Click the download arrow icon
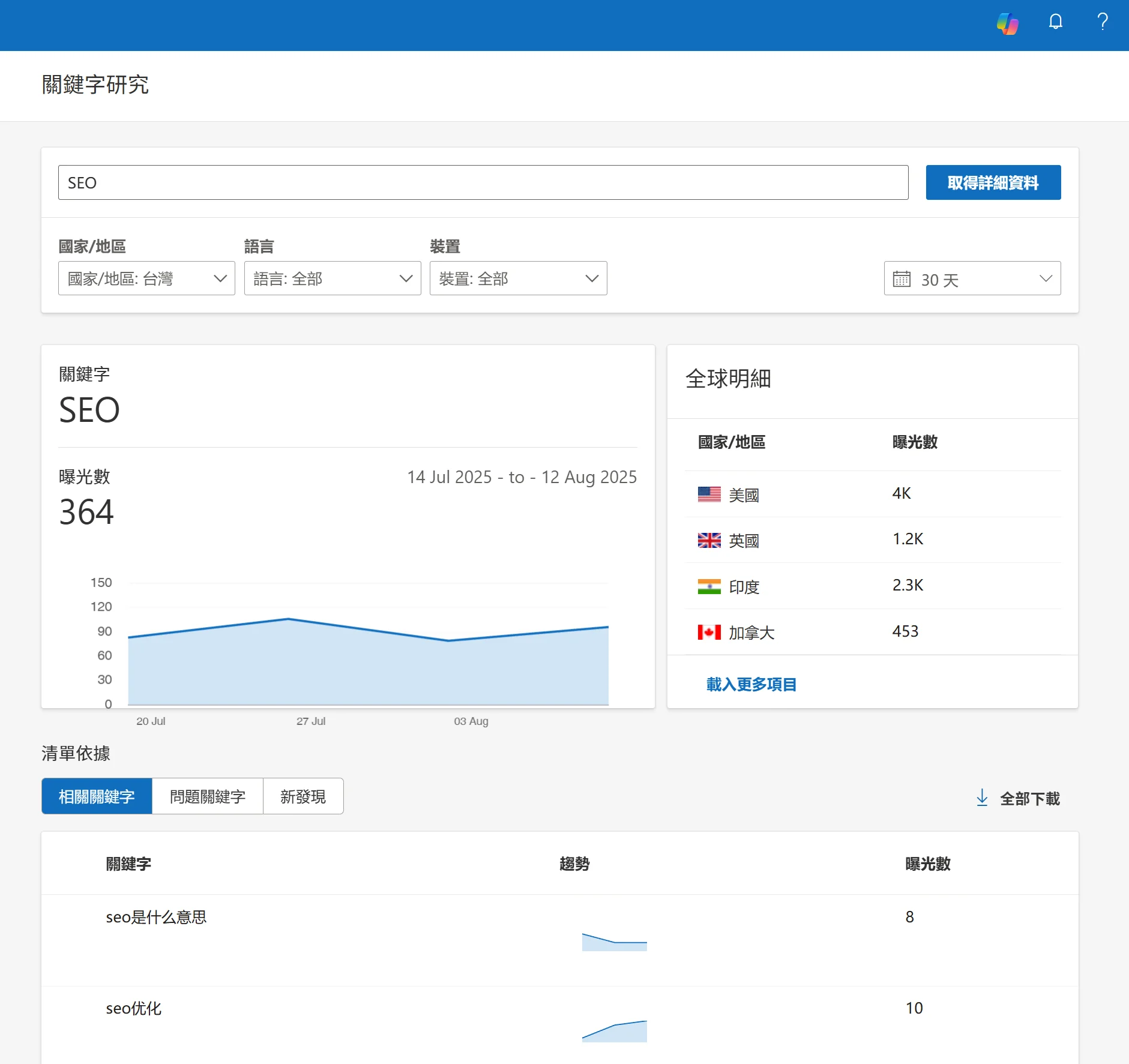1129x1064 pixels. [982, 798]
